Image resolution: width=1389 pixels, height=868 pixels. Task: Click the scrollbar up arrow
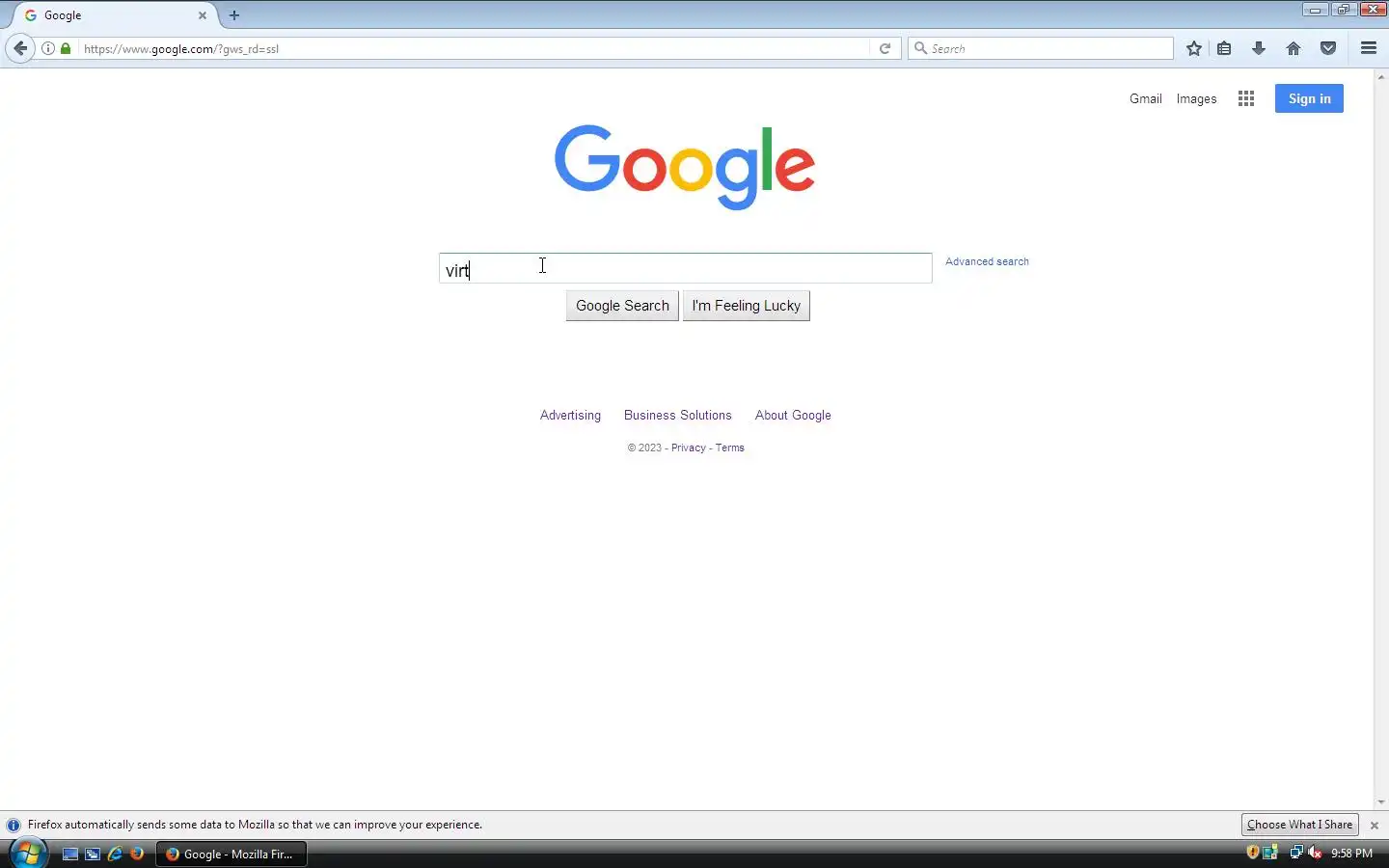[x=1381, y=76]
